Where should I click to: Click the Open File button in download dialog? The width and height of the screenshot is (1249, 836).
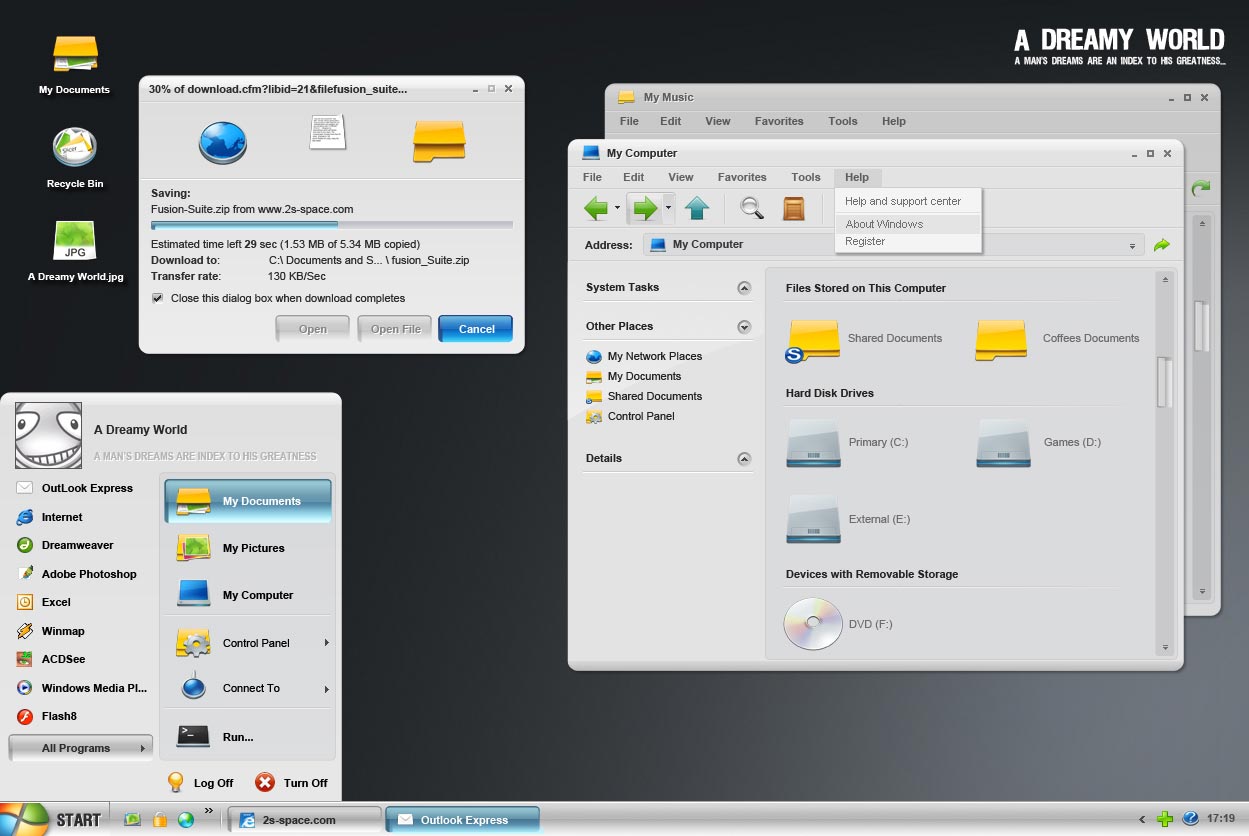pyautogui.click(x=395, y=328)
